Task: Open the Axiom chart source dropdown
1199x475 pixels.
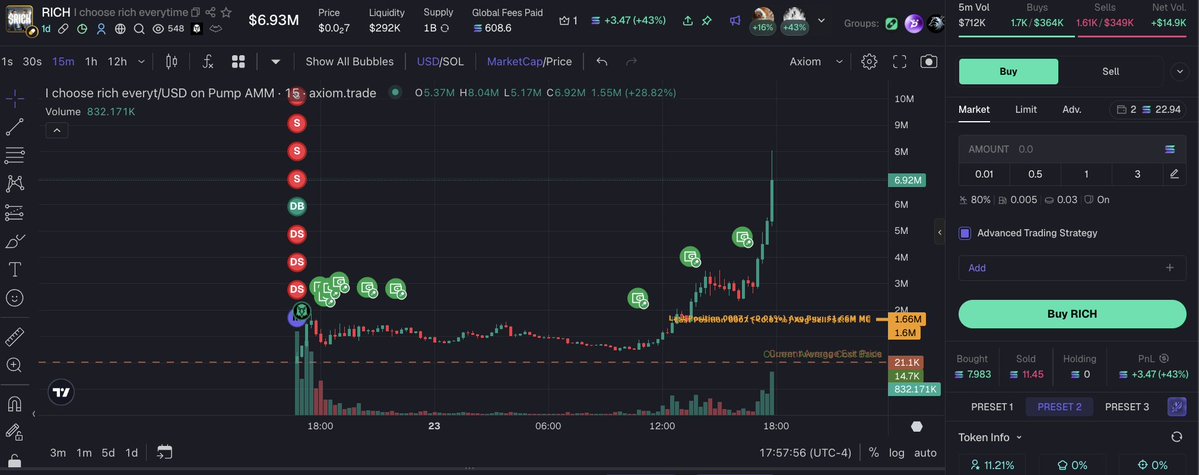Action: point(817,61)
